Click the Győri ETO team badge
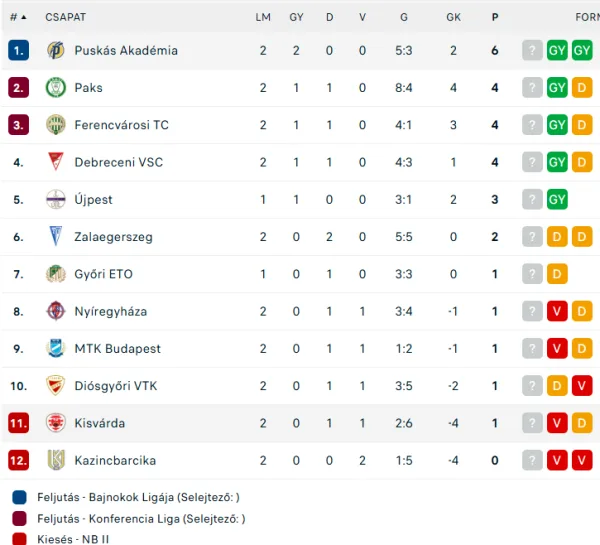The height and width of the screenshot is (545, 600). click(55, 274)
